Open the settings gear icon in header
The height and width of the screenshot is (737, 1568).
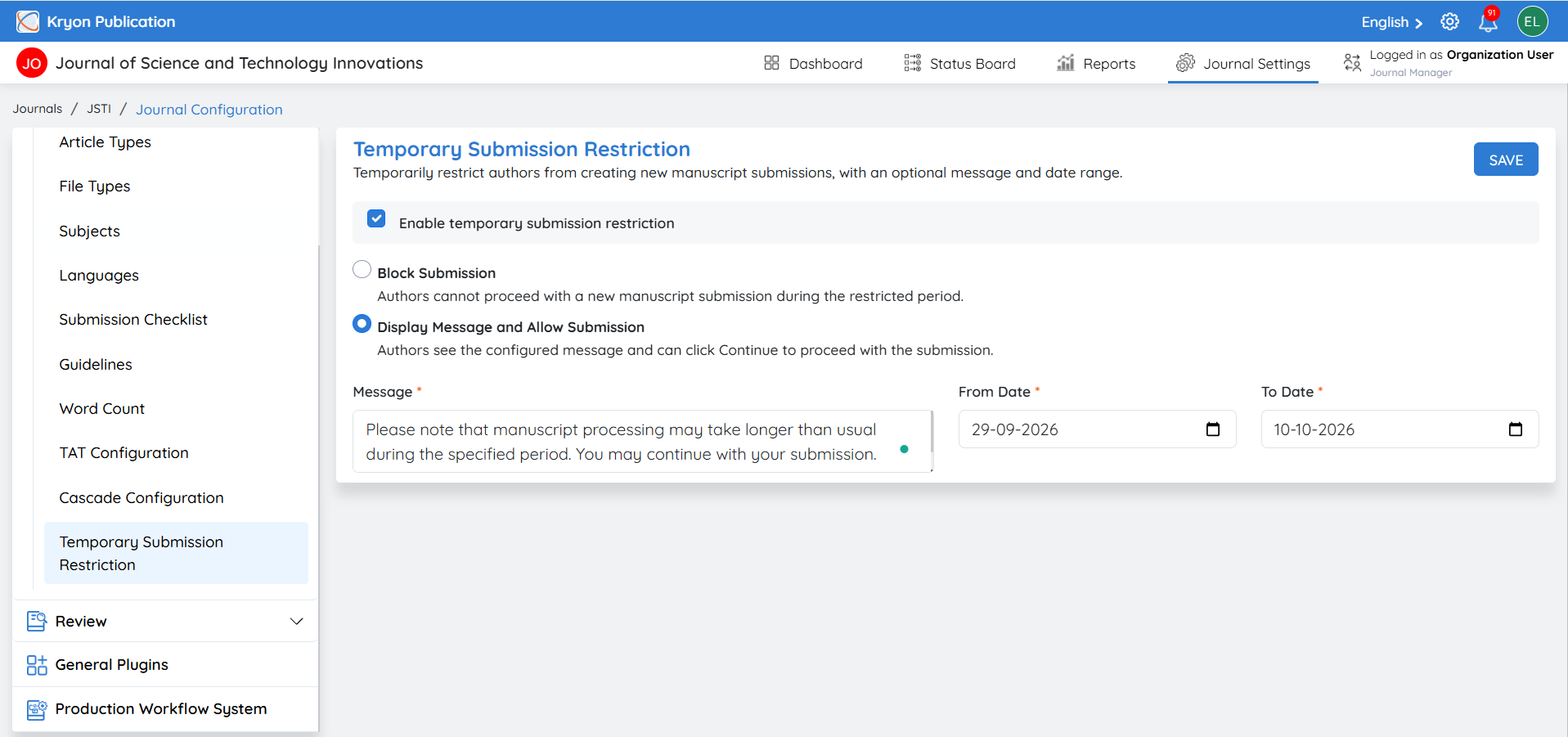1449,22
